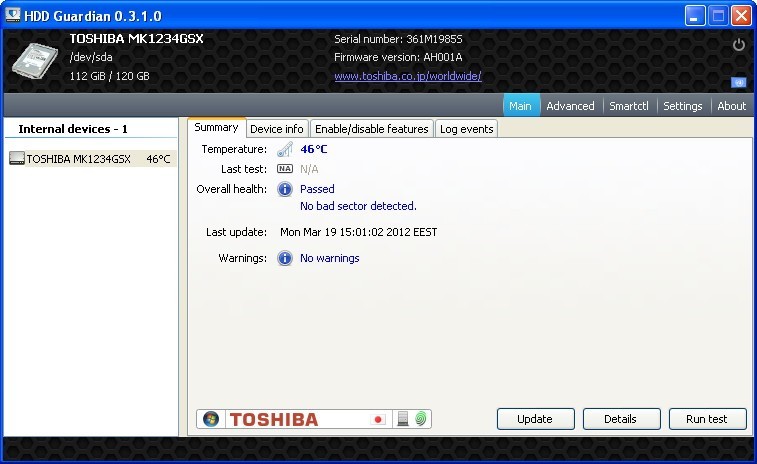The height and width of the screenshot is (464, 757).
Task: Click the green spiral icon
Action: click(x=421, y=419)
